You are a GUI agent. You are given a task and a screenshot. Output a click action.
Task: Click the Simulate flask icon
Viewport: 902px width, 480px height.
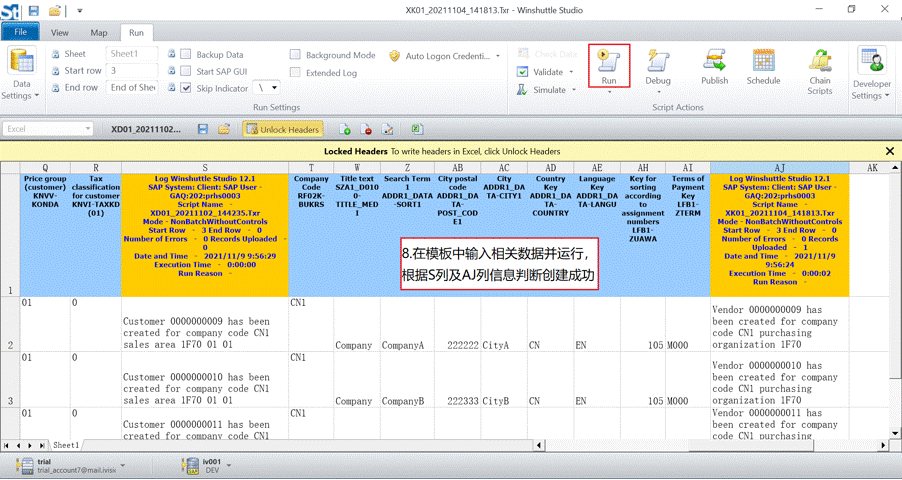(522, 90)
